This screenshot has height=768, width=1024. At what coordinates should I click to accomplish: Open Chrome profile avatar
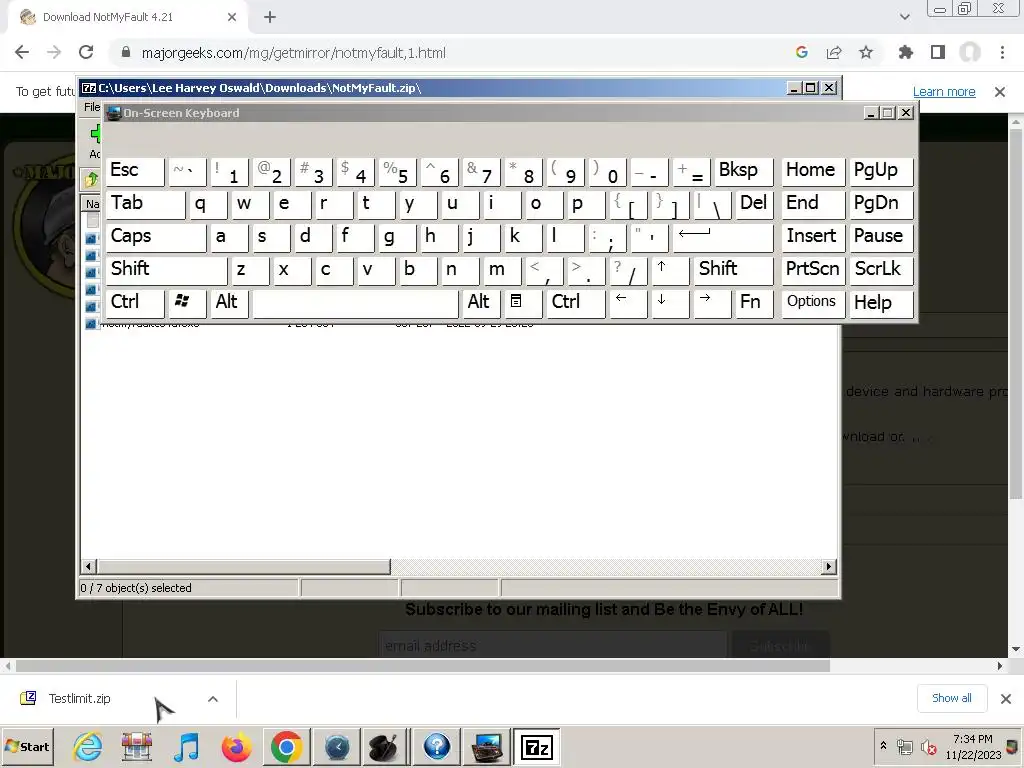pyautogui.click(x=970, y=52)
